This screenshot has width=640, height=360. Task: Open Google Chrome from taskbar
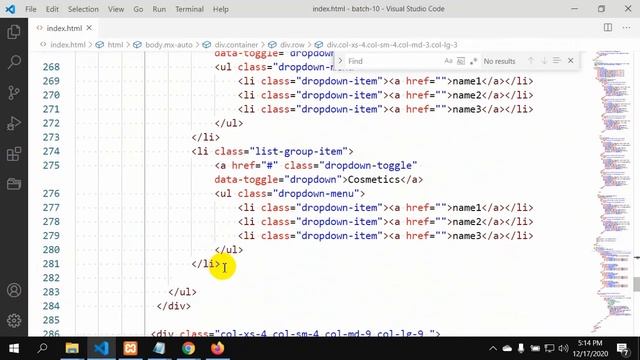tap(188, 349)
